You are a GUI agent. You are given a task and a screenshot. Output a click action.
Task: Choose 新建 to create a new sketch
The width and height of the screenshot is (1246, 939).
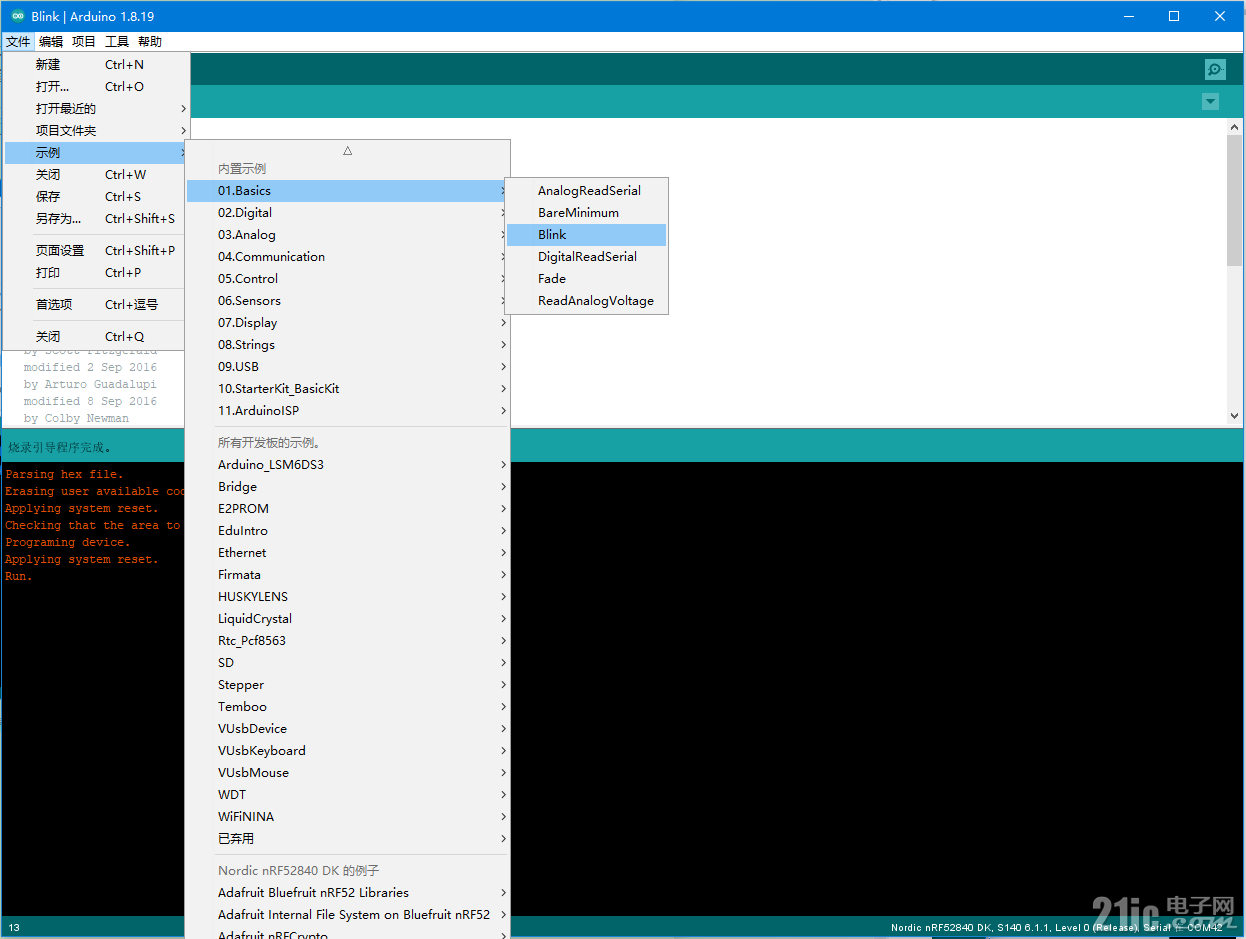(96, 64)
